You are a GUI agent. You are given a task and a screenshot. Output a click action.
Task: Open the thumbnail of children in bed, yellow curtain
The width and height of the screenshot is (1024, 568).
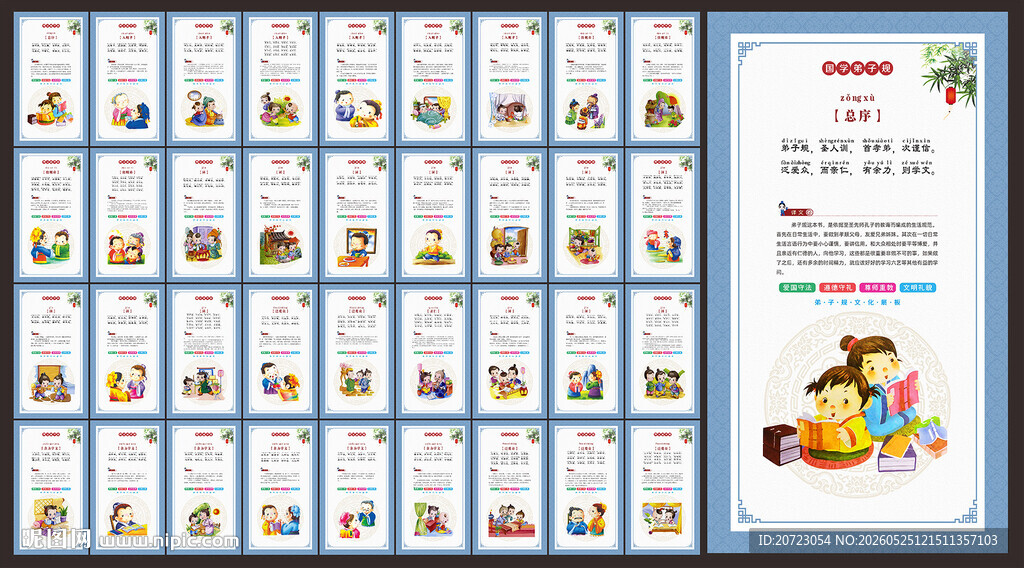[x=433, y=78]
